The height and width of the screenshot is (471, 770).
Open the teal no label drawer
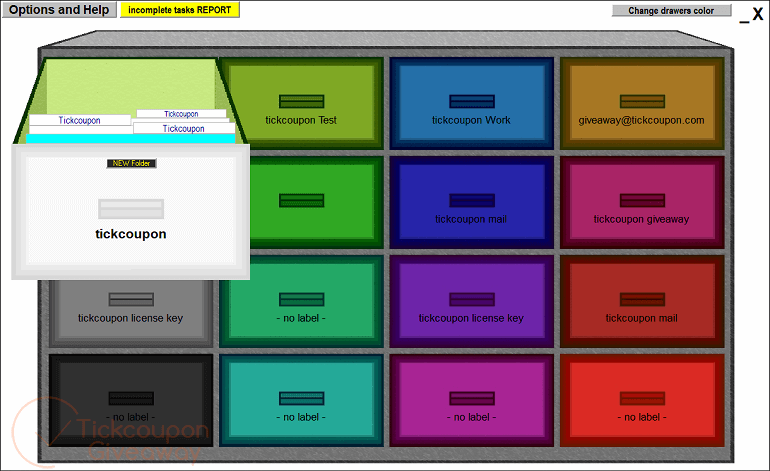coord(301,400)
